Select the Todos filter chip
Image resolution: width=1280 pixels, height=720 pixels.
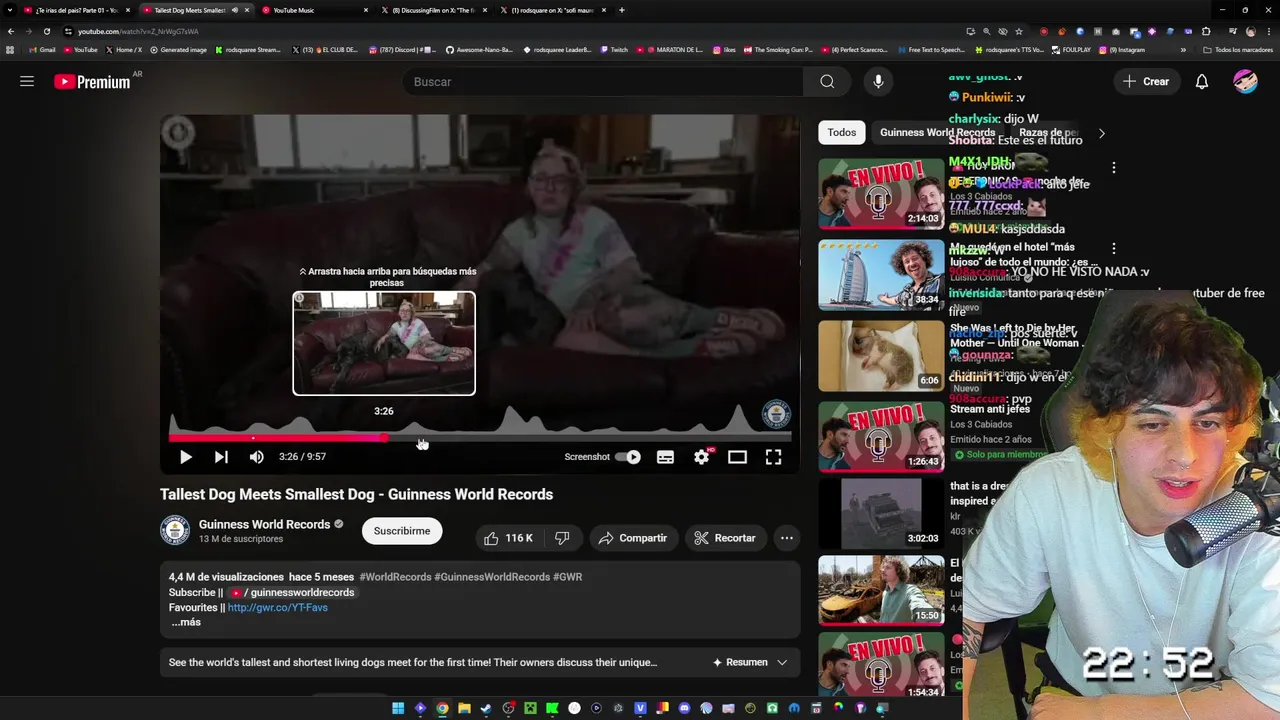[x=842, y=132]
